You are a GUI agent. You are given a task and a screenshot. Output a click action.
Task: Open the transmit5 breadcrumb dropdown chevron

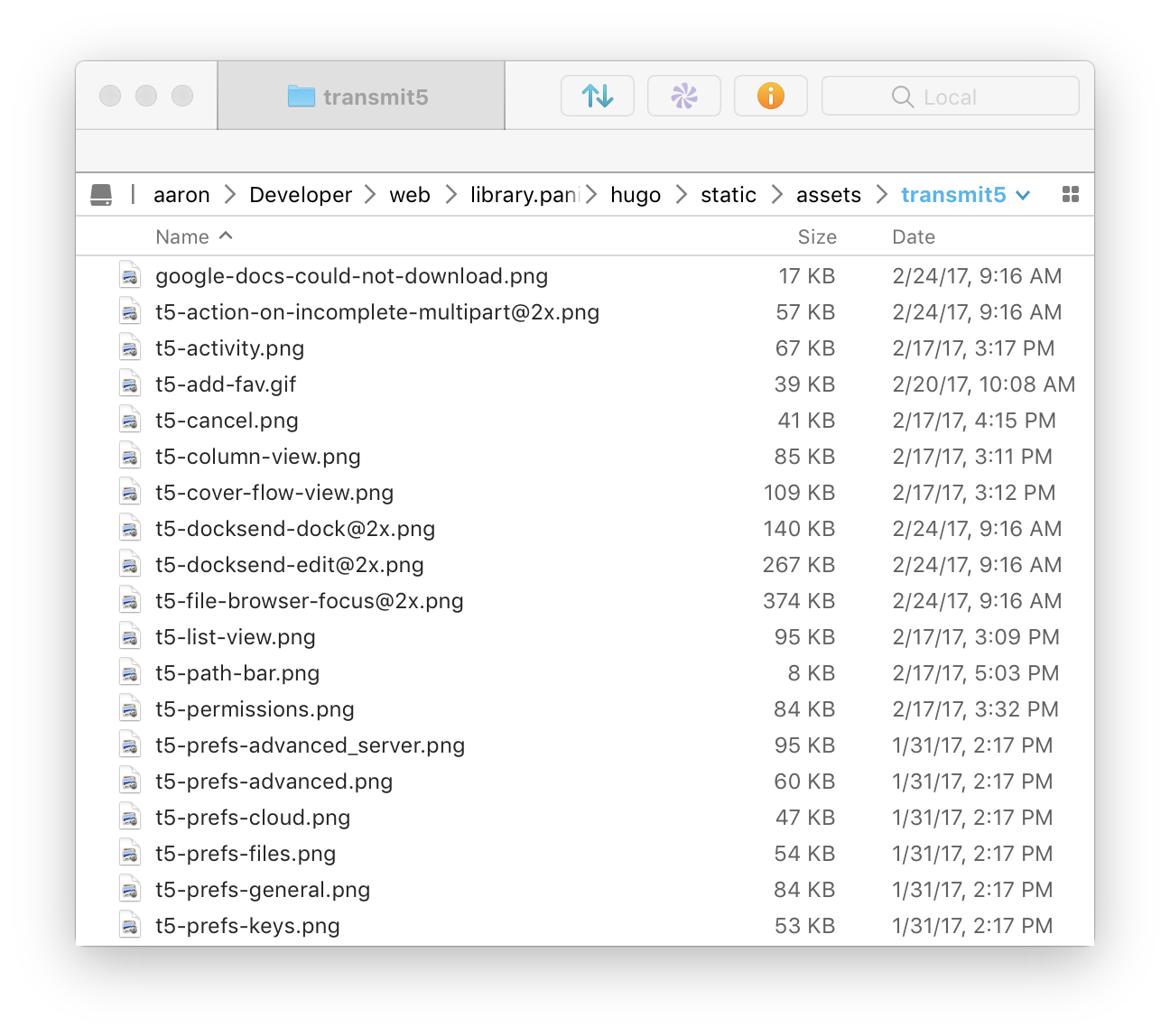[x=1023, y=195]
